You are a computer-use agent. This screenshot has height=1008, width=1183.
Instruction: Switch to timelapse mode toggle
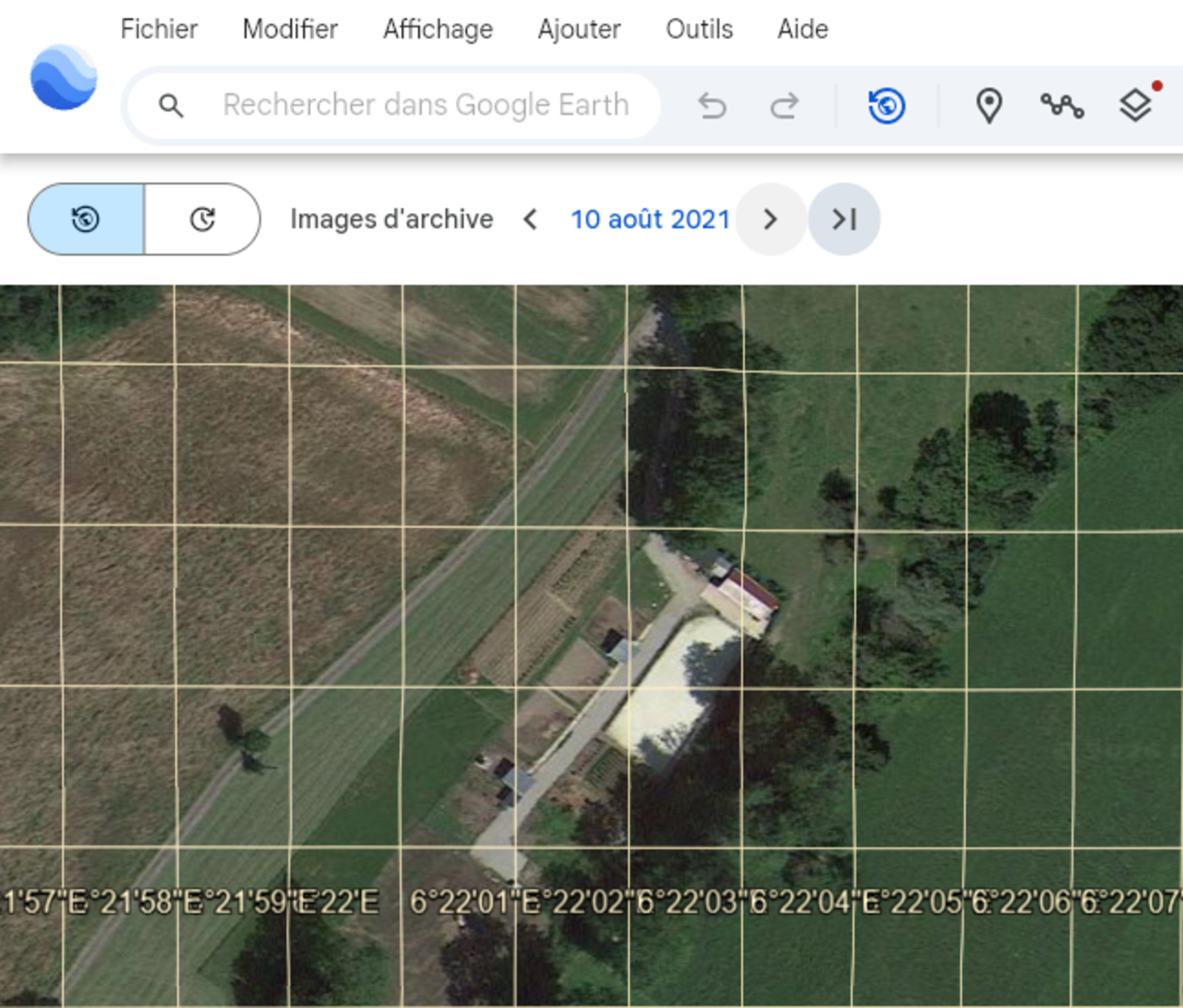[x=203, y=220]
